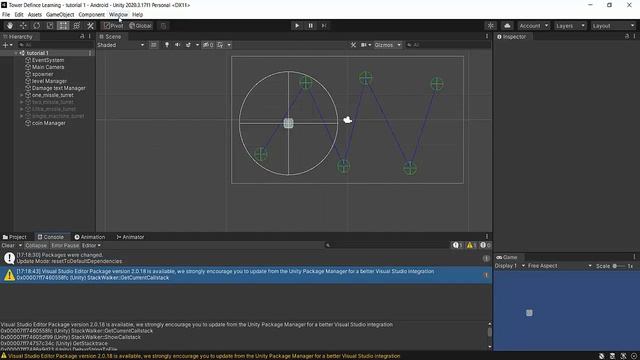Open the Component menu
Viewport: 640px width, 360px height.
click(91, 14)
